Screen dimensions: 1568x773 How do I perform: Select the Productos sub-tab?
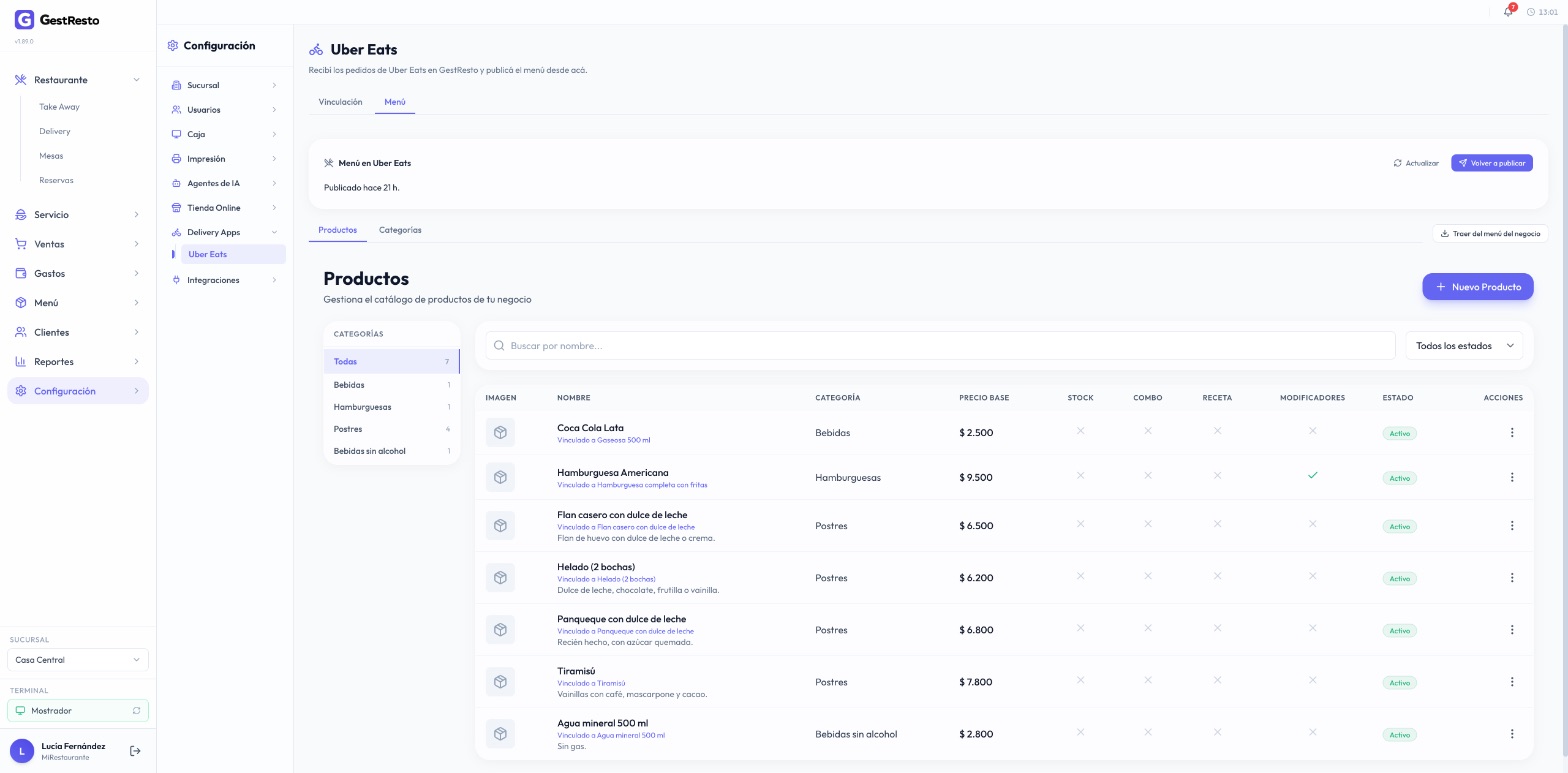pyautogui.click(x=338, y=230)
